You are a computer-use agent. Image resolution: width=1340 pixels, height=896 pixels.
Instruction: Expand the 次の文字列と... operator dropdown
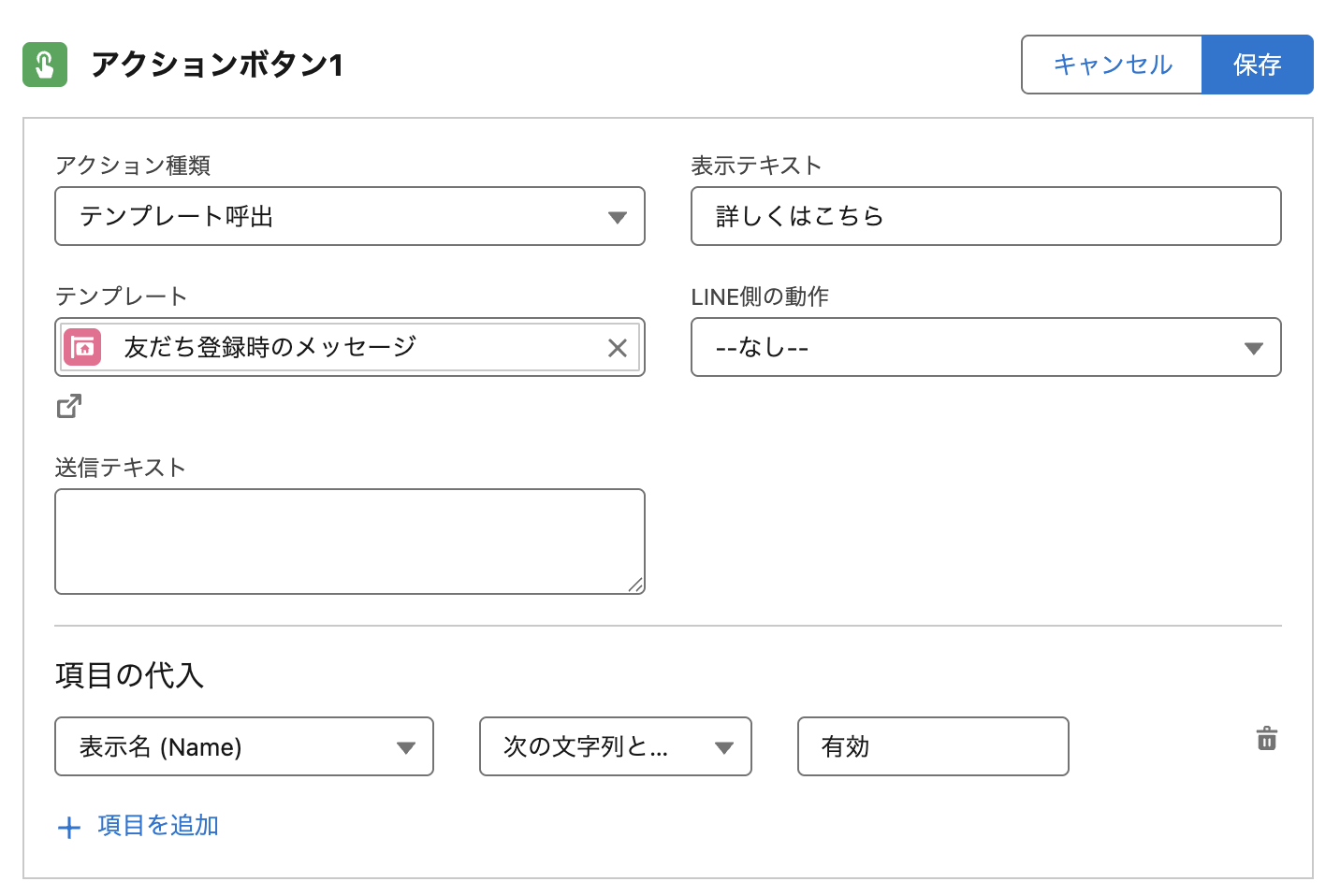coord(615,746)
